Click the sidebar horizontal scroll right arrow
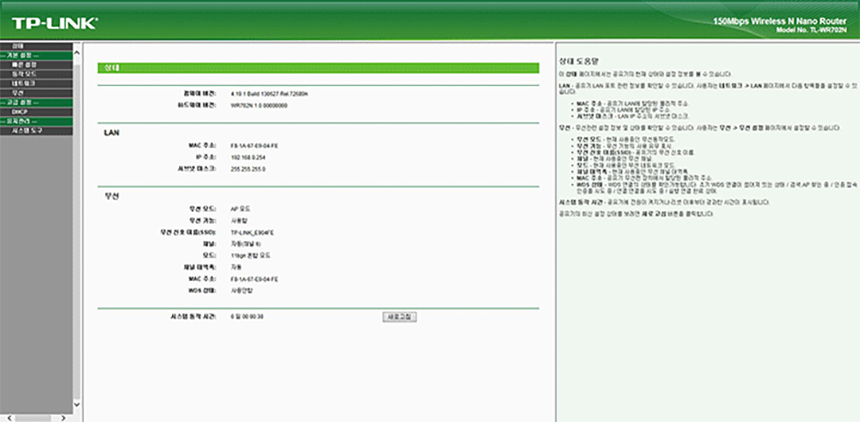This screenshot has height=422, width=860. point(63,418)
